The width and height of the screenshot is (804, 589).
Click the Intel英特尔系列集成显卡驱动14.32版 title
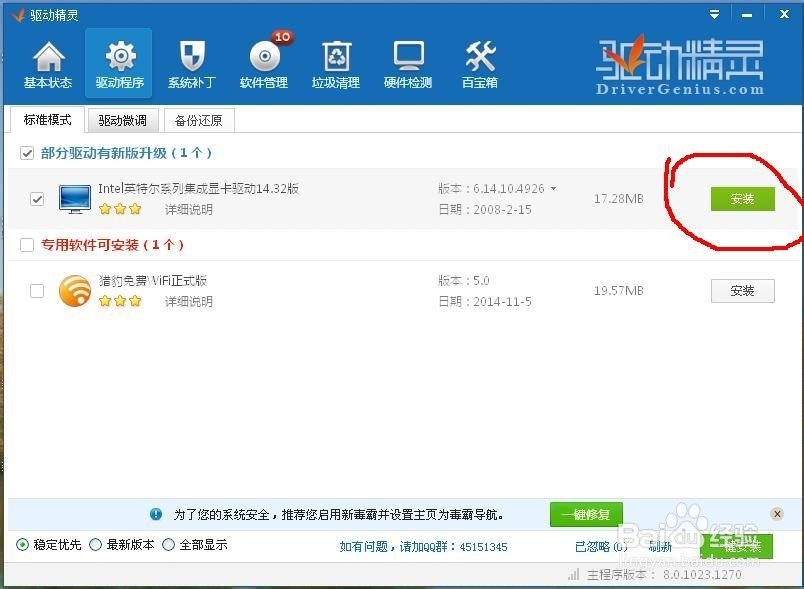point(198,189)
